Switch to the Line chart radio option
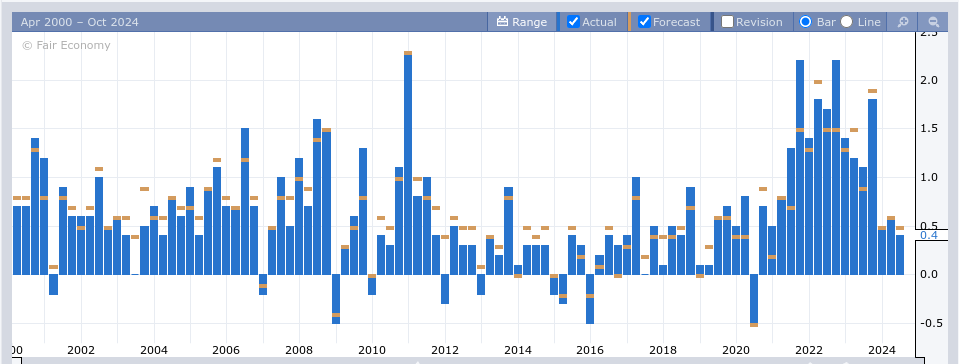Screen dimensions: 959x364 pyautogui.click(x=846, y=22)
